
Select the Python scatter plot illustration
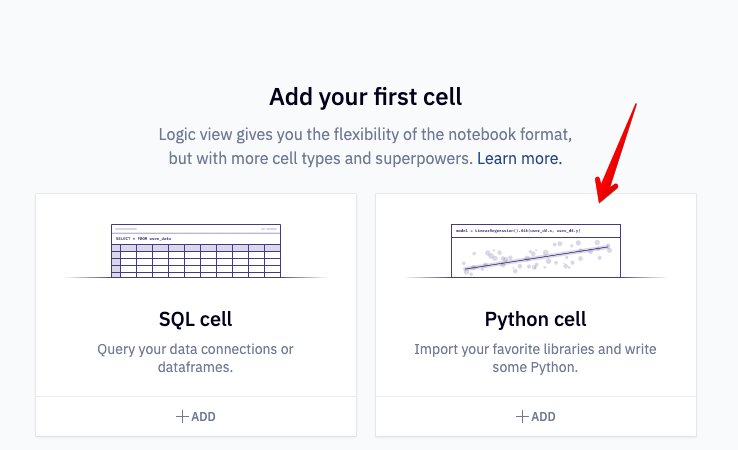tap(536, 250)
